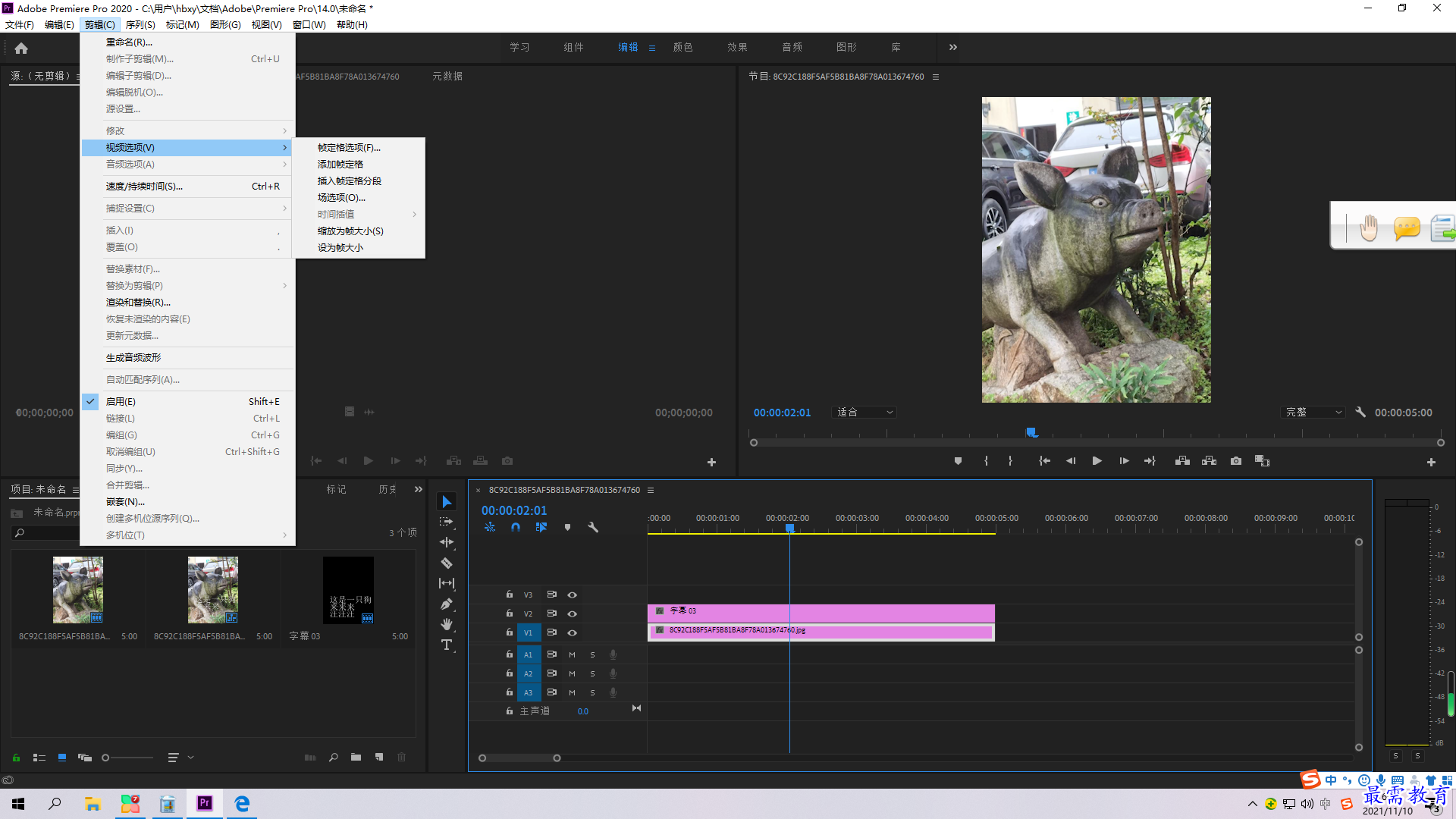The image size is (1456, 819).
Task: Expand 音频选项(A) submenu
Action: coord(187,165)
